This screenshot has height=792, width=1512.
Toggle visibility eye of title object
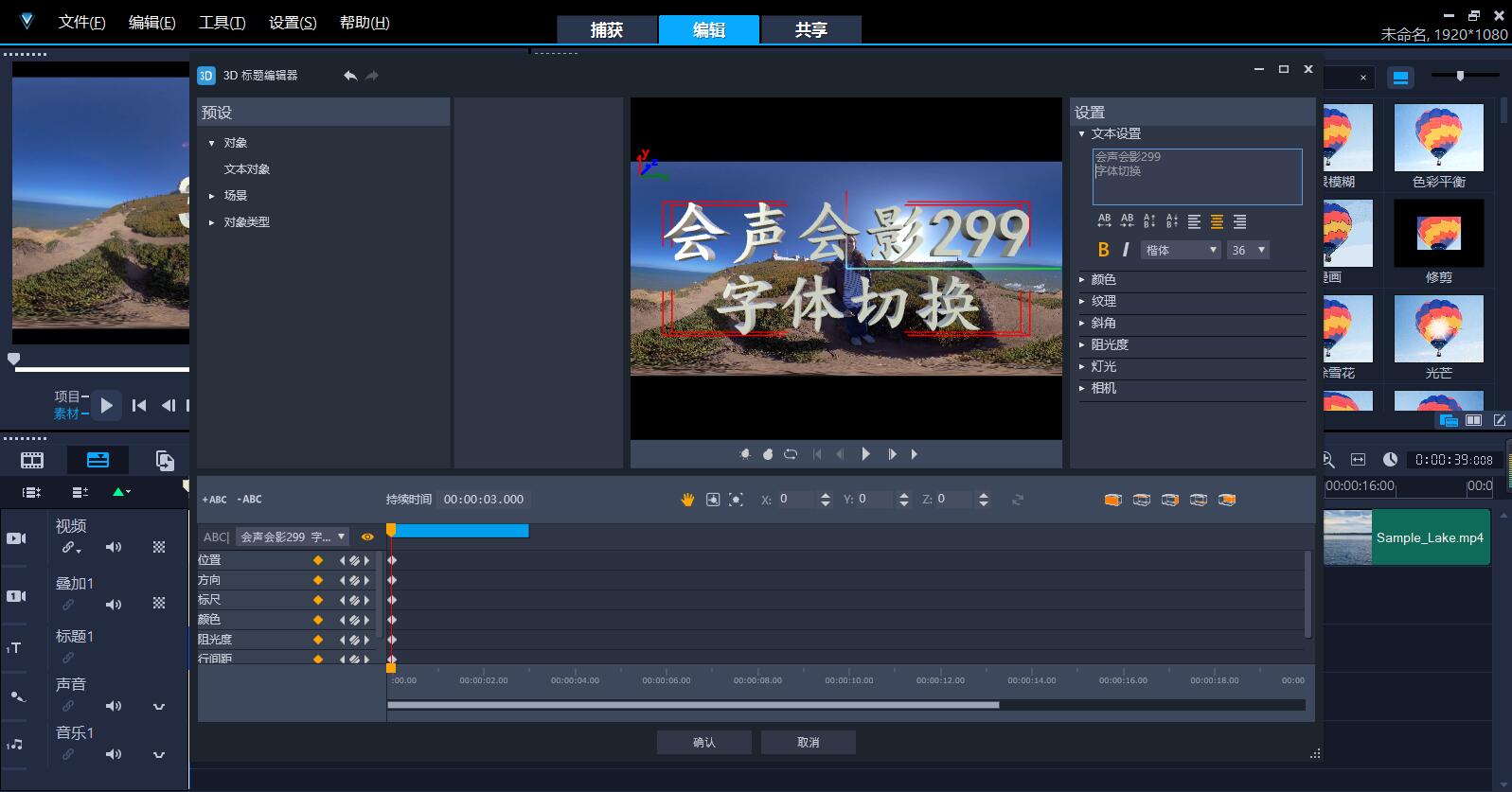click(367, 537)
